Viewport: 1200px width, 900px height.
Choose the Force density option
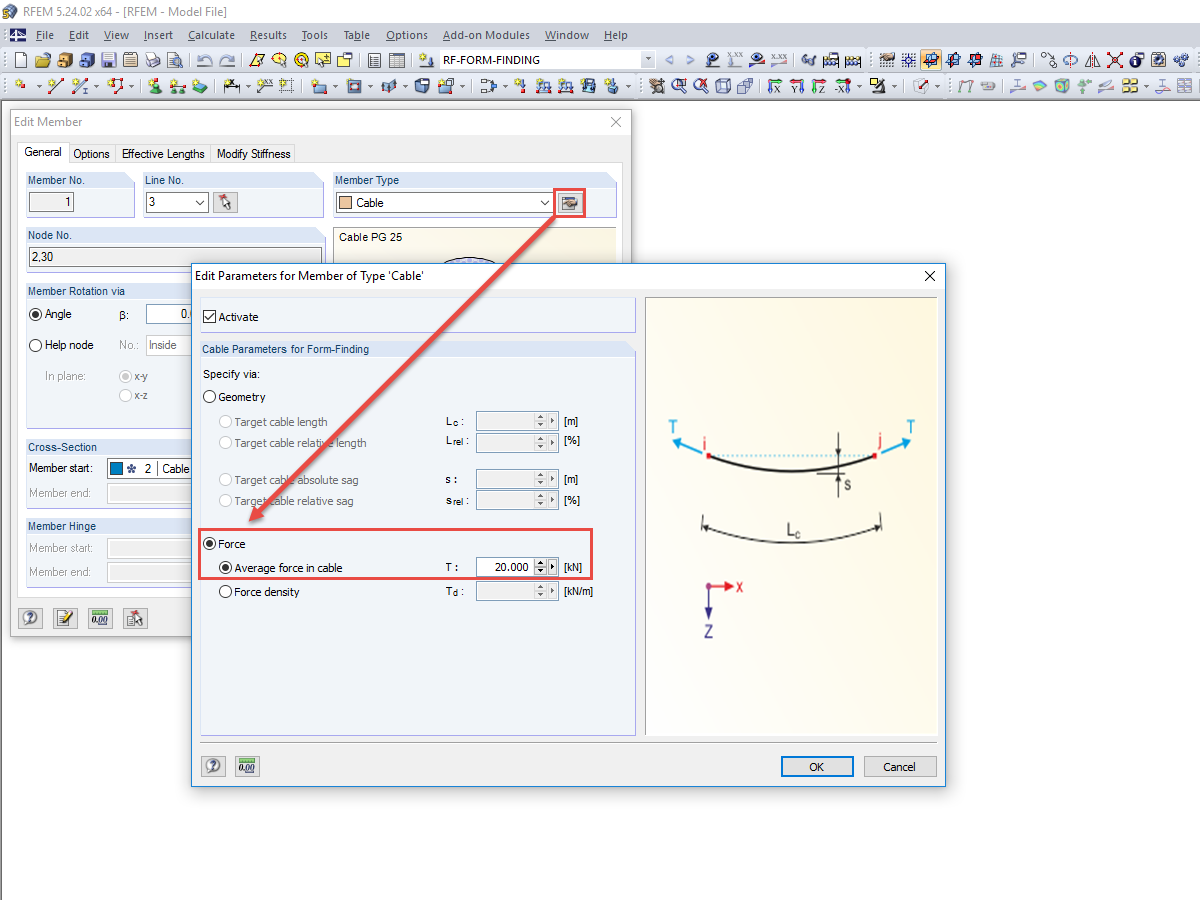coord(224,591)
